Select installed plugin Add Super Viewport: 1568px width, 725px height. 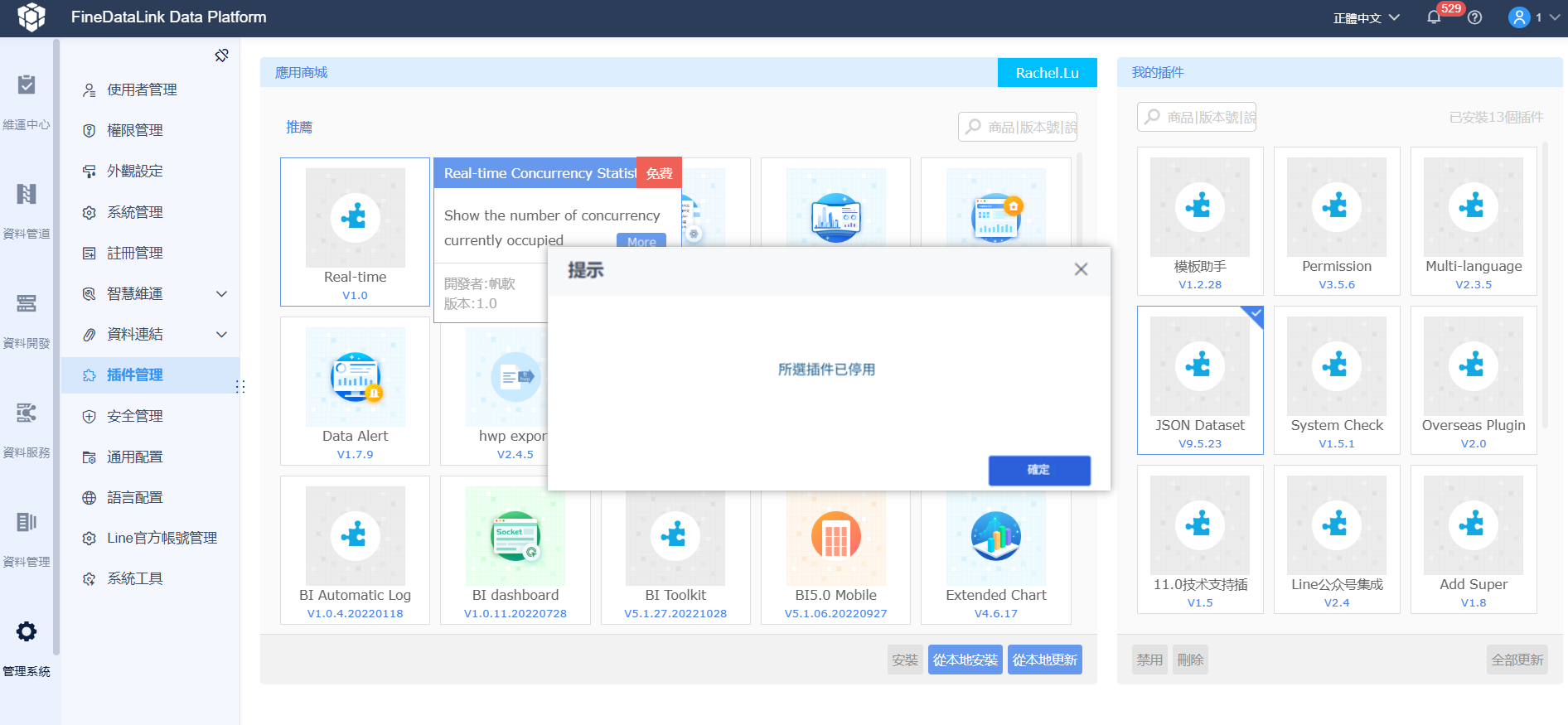coord(1474,539)
